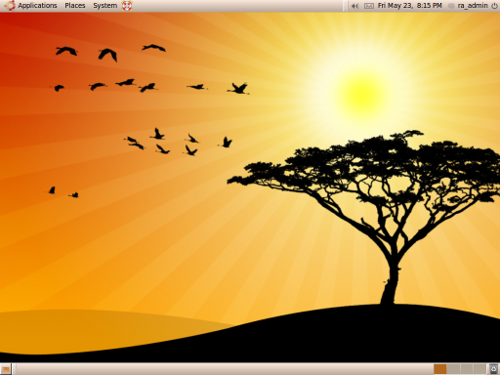Show the calendar from the date and time
This screenshot has width=500, height=375.
click(410, 6)
